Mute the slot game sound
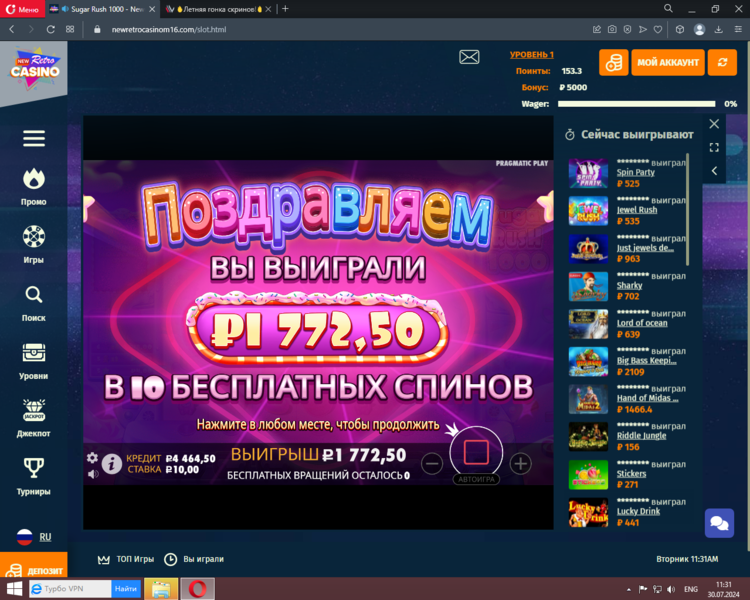Viewport: 750px width, 600px height. click(93, 474)
